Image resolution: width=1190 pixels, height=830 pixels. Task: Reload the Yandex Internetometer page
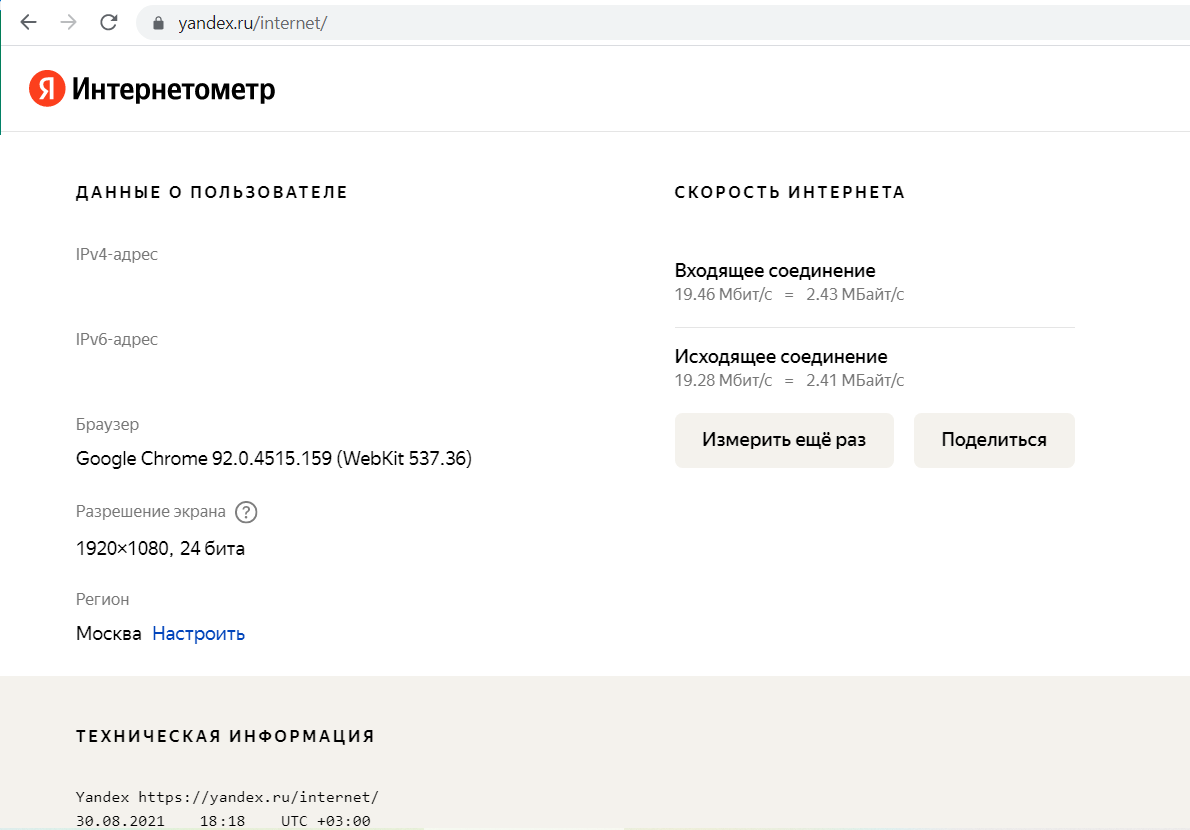[109, 22]
